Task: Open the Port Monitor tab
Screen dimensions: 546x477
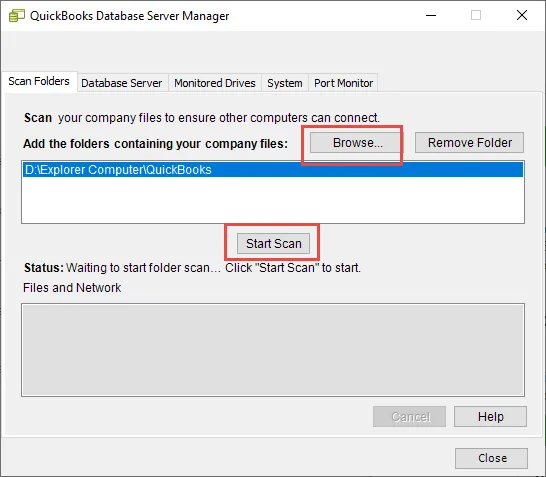Action: (x=343, y=83)
